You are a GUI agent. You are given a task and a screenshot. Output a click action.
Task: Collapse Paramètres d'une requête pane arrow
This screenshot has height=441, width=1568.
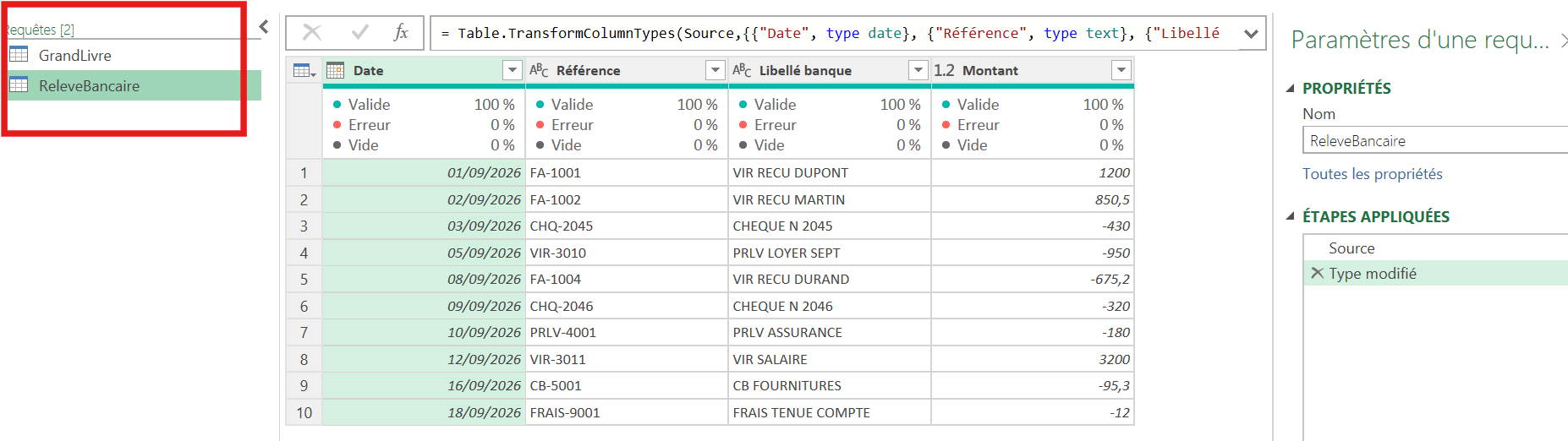coord(1563,40)
